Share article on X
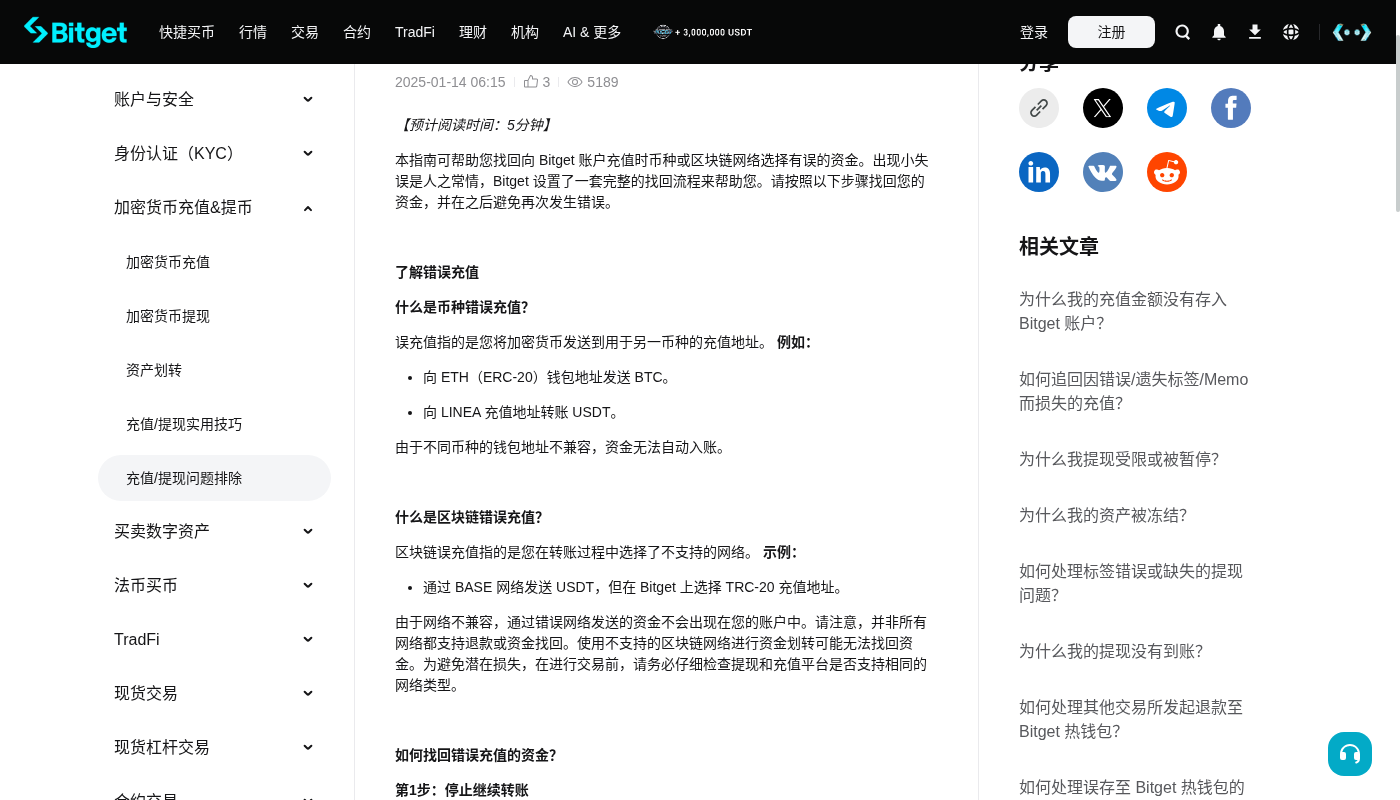Viewport: 1400px width, 800px height. (1103, 108)
